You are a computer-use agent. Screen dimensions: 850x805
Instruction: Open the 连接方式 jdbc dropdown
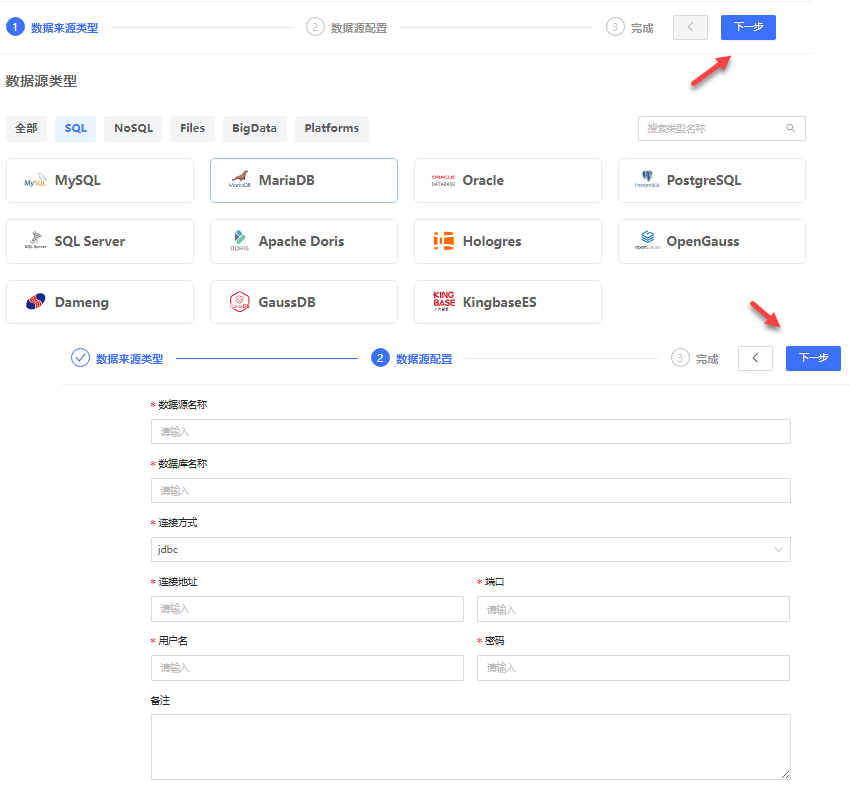click(x=471, y=550)
